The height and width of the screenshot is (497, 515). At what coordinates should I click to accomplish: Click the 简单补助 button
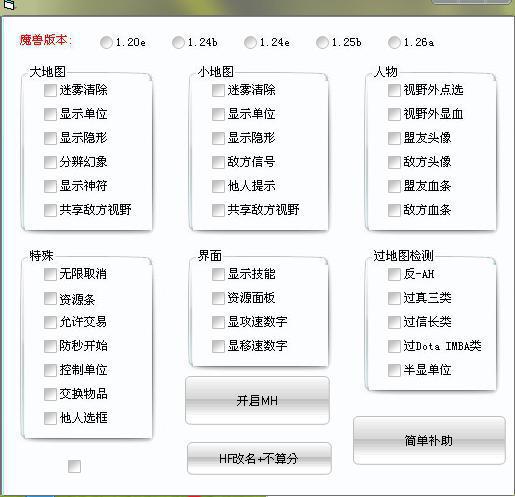pos(429,440)
